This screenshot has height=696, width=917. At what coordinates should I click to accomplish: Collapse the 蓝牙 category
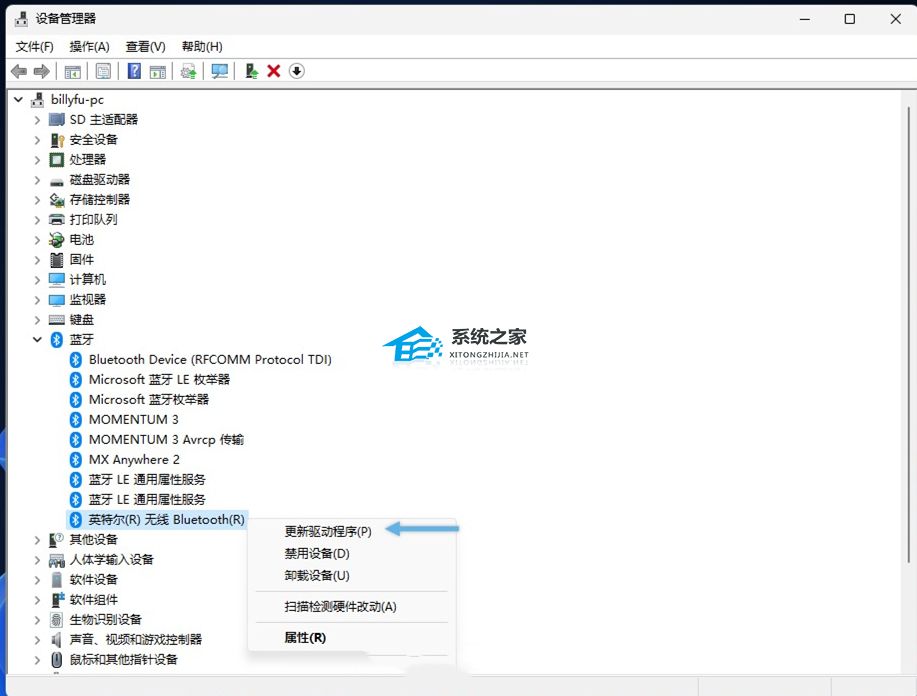pyautogui.click(x=37, y=339)
